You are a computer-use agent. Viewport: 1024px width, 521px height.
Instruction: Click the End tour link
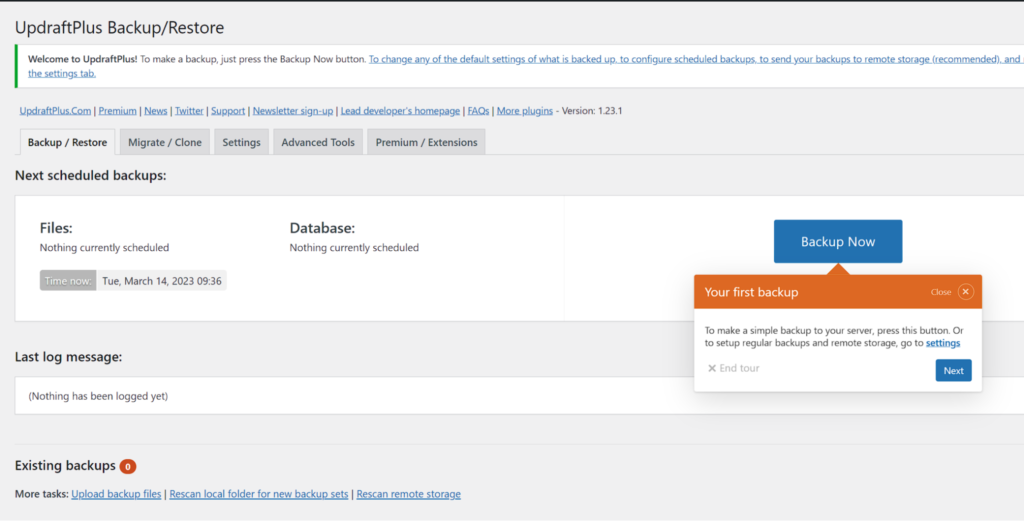click(733, 368)
